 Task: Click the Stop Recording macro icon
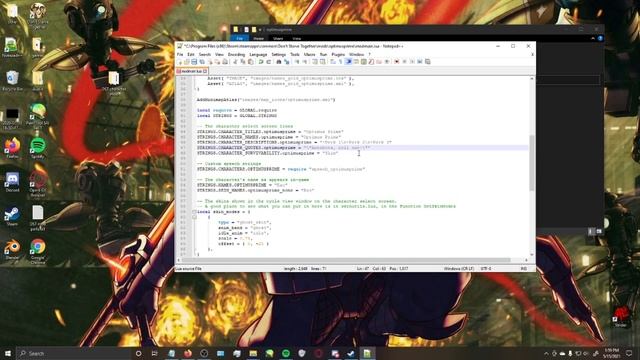click(x=404, y=62)
